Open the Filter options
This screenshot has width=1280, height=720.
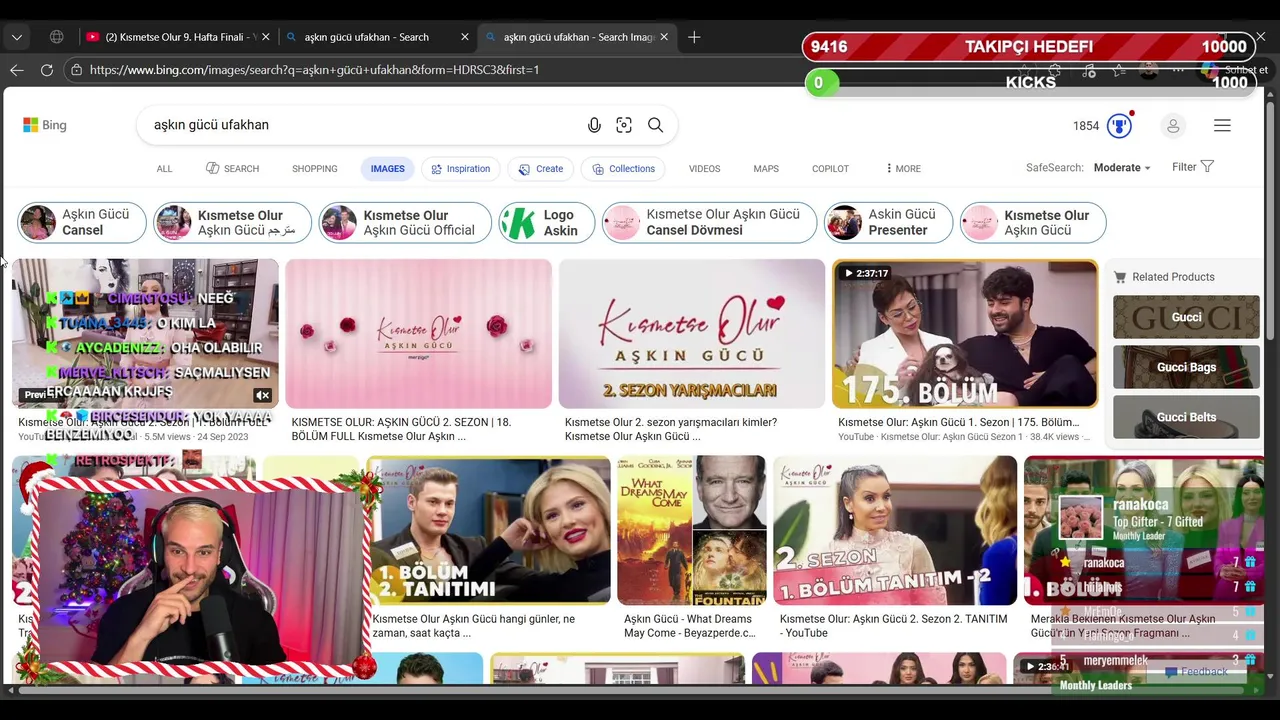(x=1193, y=167)
